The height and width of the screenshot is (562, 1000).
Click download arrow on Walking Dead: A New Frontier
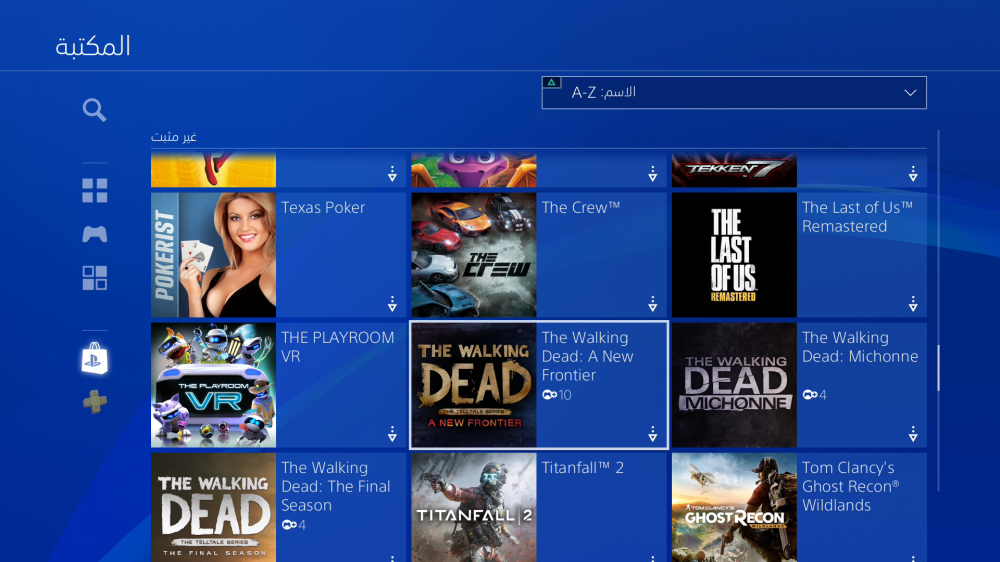652,434
